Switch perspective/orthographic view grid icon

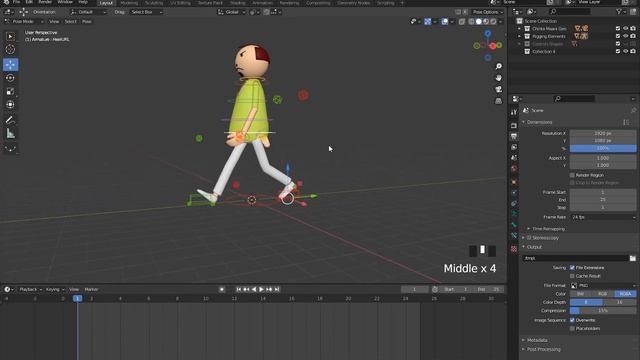pos(498,100)
